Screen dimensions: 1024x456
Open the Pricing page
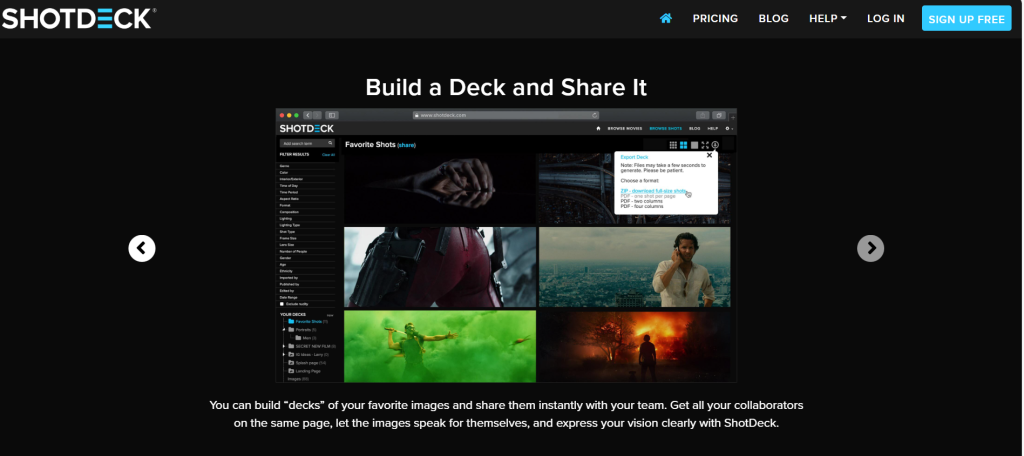[715, 18]
